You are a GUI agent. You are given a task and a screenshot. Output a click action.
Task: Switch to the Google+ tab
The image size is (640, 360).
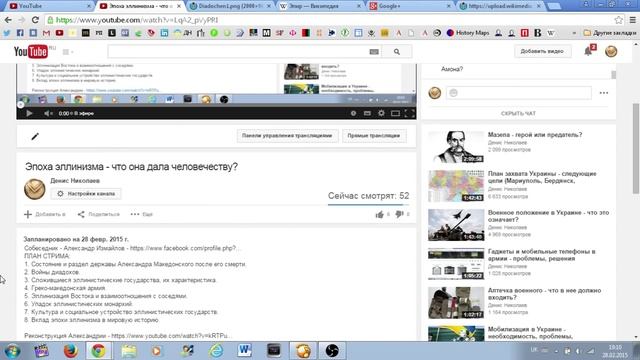[409, 6]
